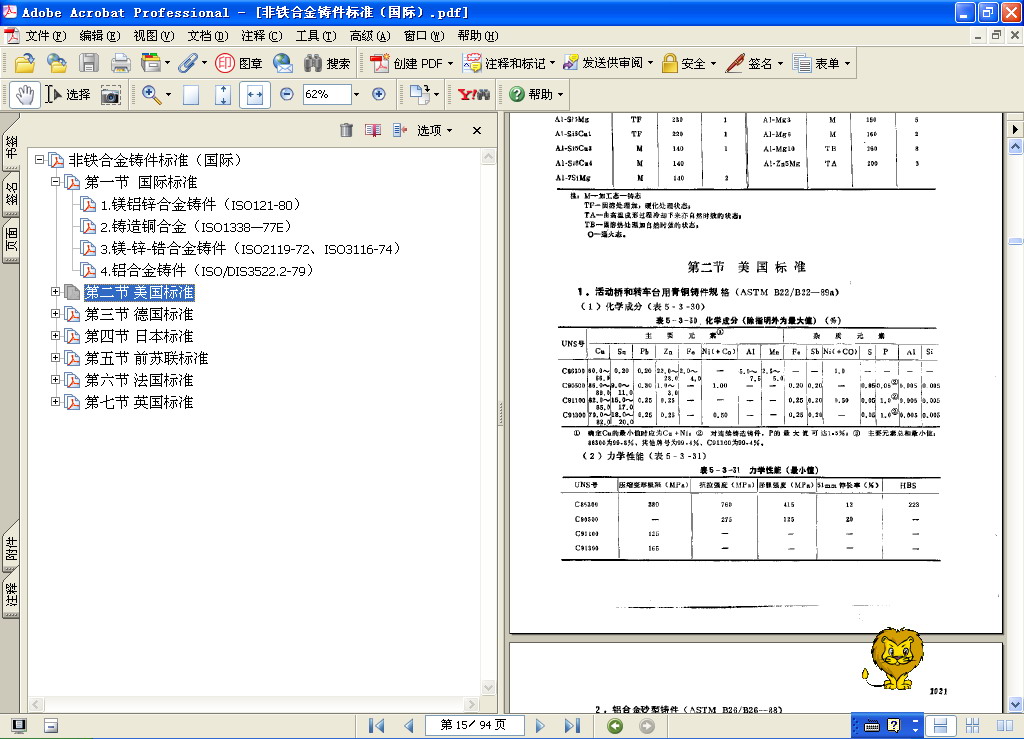Click the 签名 sign button in toolbar
The height and width of the screenshot is (739, 1024).
pos(754,63)
